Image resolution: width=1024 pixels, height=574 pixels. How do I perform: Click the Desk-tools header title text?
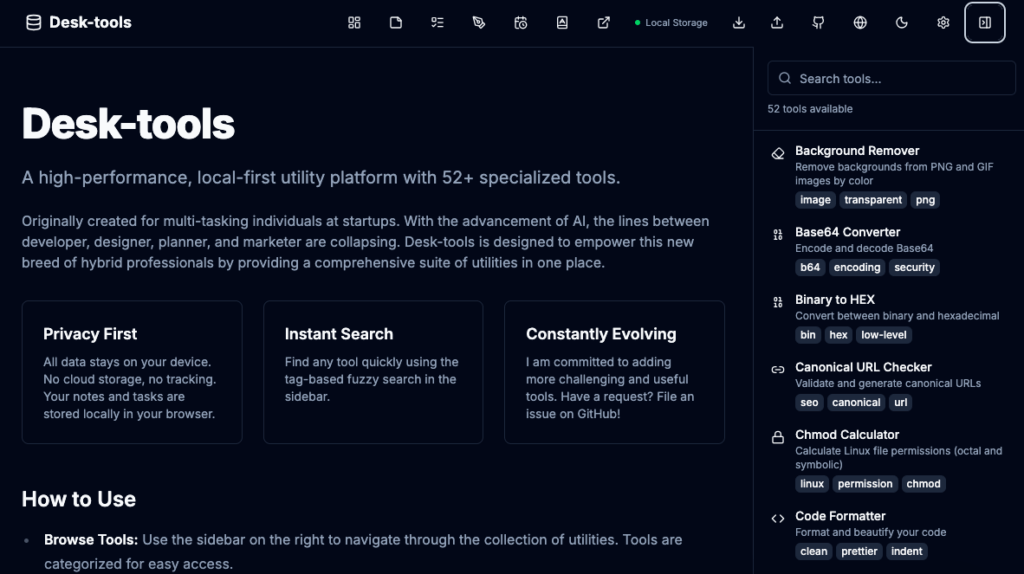[x=90, y=23]
